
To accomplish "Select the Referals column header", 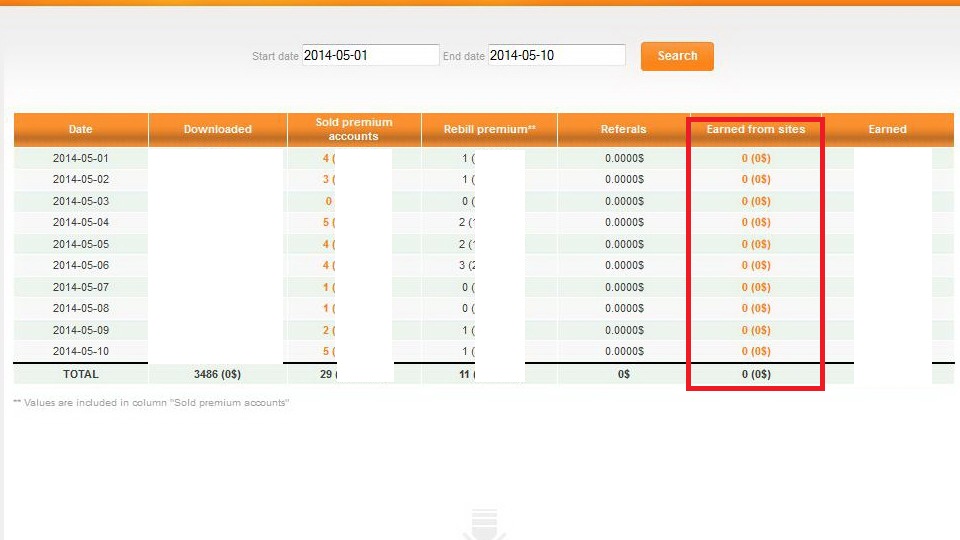I will [623, 129].
